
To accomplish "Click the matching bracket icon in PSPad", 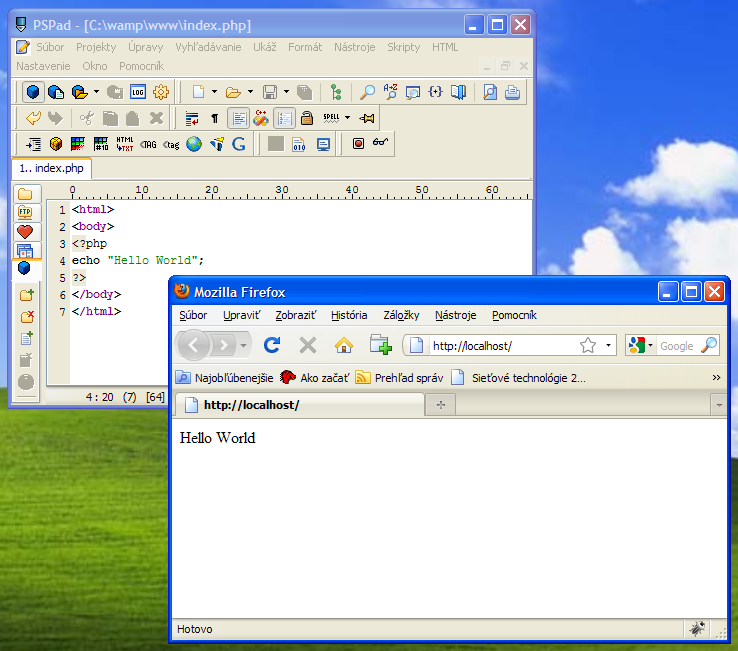I will (x=435, y=92).
